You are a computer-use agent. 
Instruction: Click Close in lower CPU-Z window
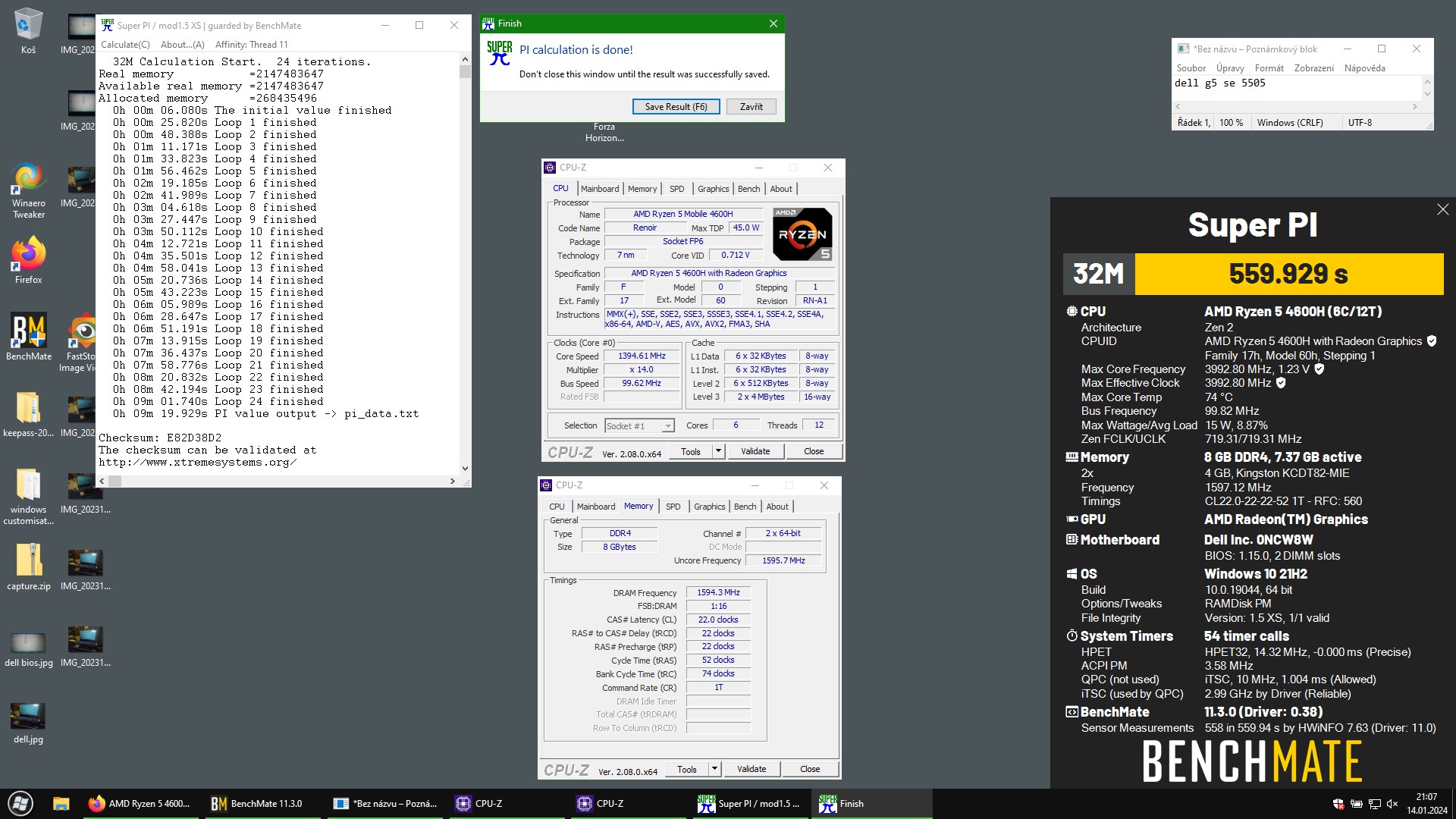point(809,770)
